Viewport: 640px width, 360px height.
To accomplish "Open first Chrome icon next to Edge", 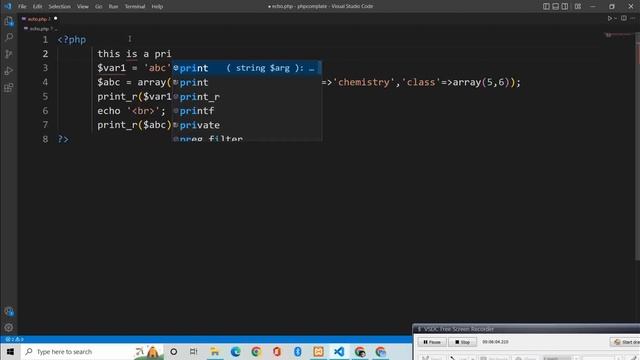I will click(x=256, y=351).
